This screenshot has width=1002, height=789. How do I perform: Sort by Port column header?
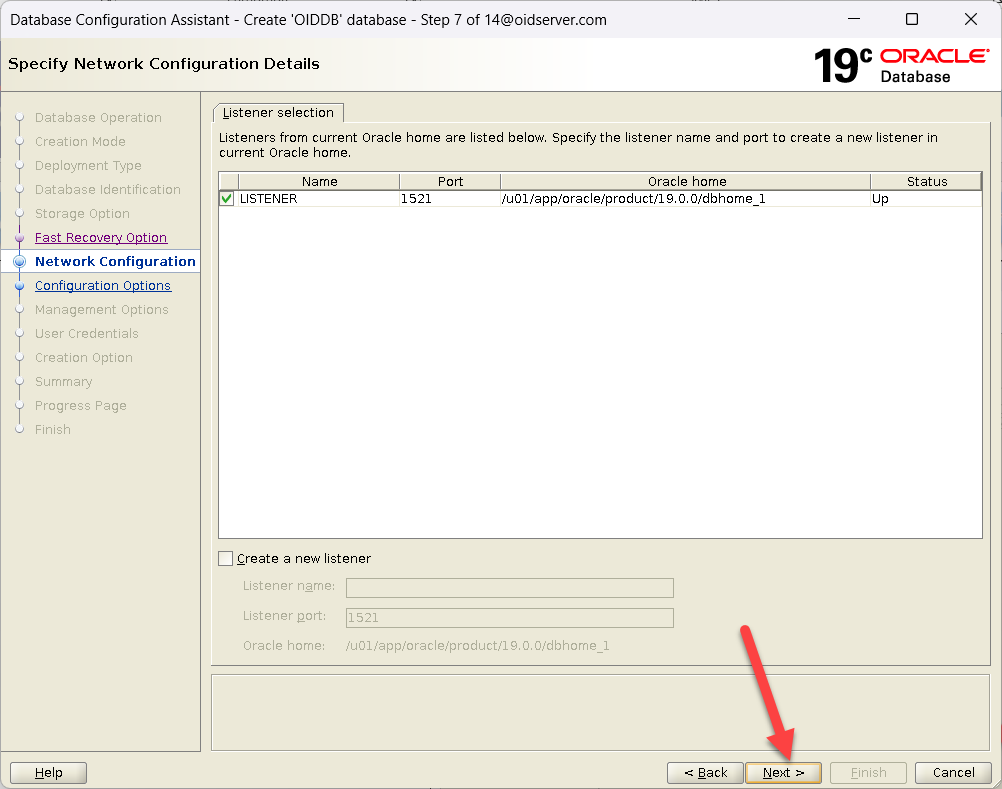[x=450, y=181]
